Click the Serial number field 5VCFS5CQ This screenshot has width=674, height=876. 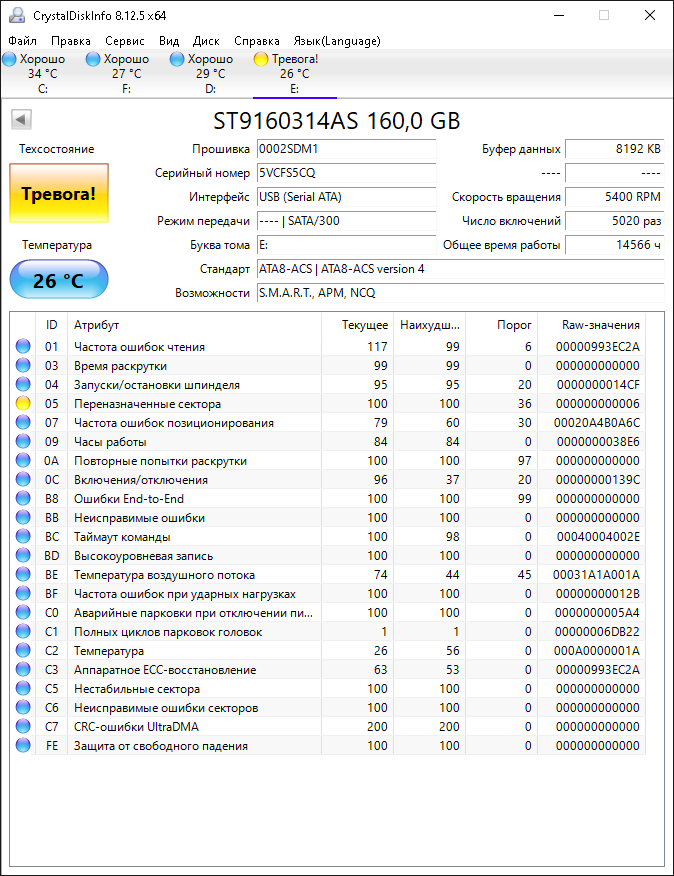[x=346, y=173]
